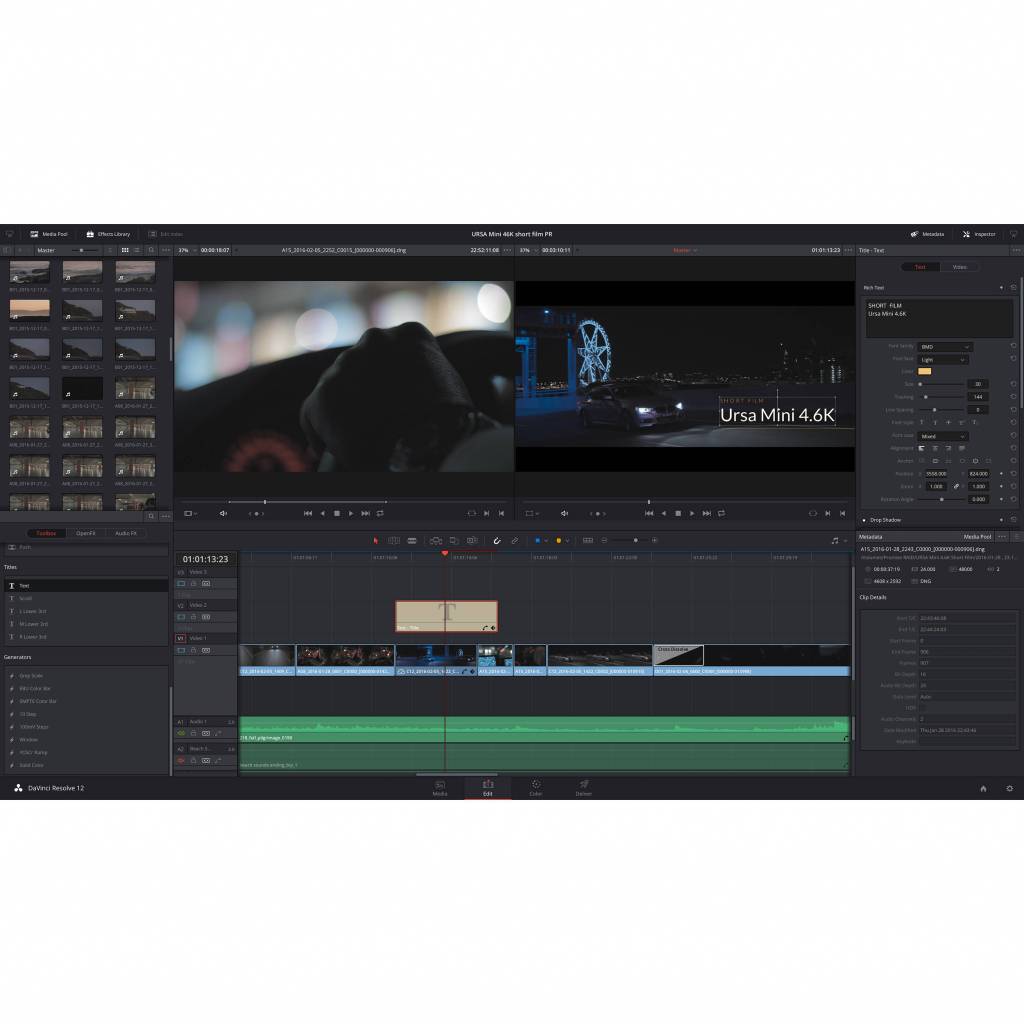Open the Master timeline name dropdown
Viewport: 1024px width, 1024px height.
point(685,250)
